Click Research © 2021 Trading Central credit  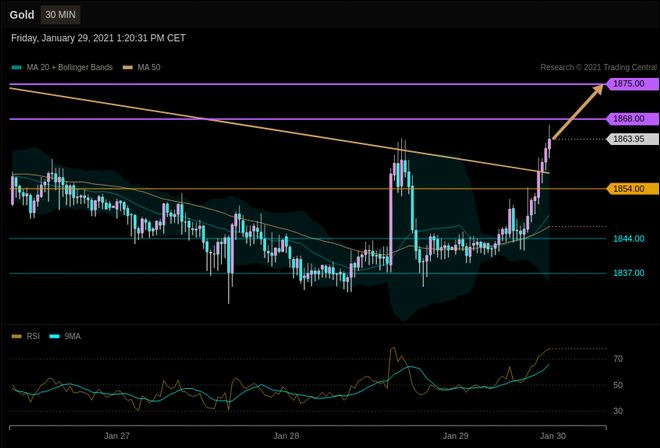pos(599,67)
